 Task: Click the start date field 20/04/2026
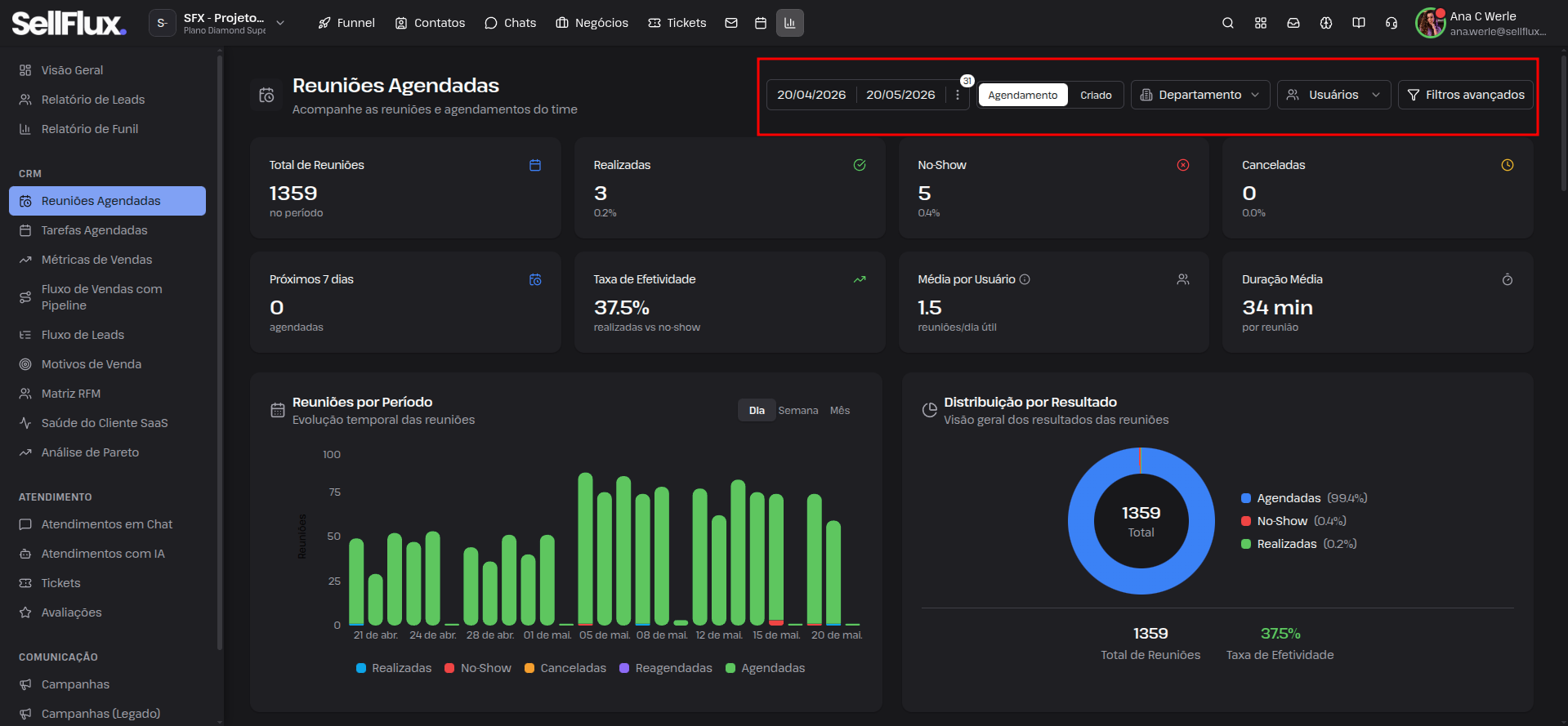(x=811, y=95)
